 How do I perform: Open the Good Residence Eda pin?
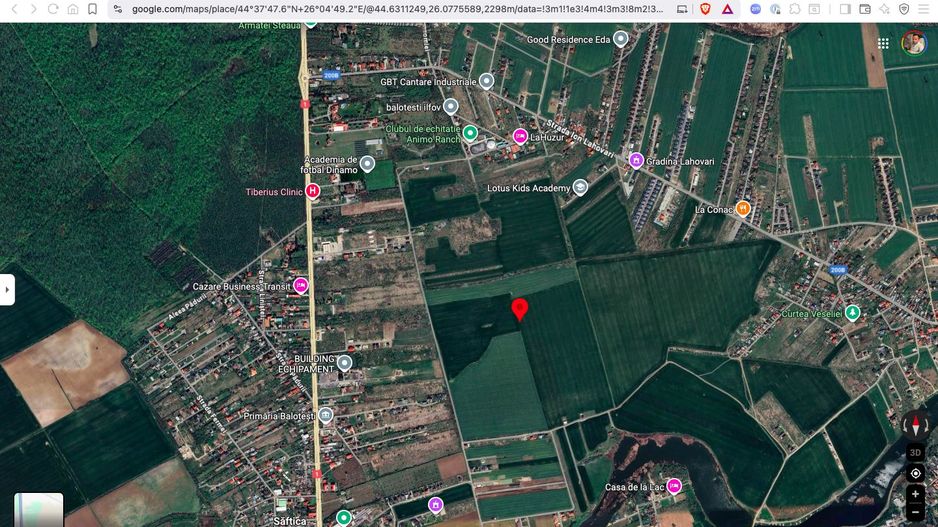click(620, 39)
